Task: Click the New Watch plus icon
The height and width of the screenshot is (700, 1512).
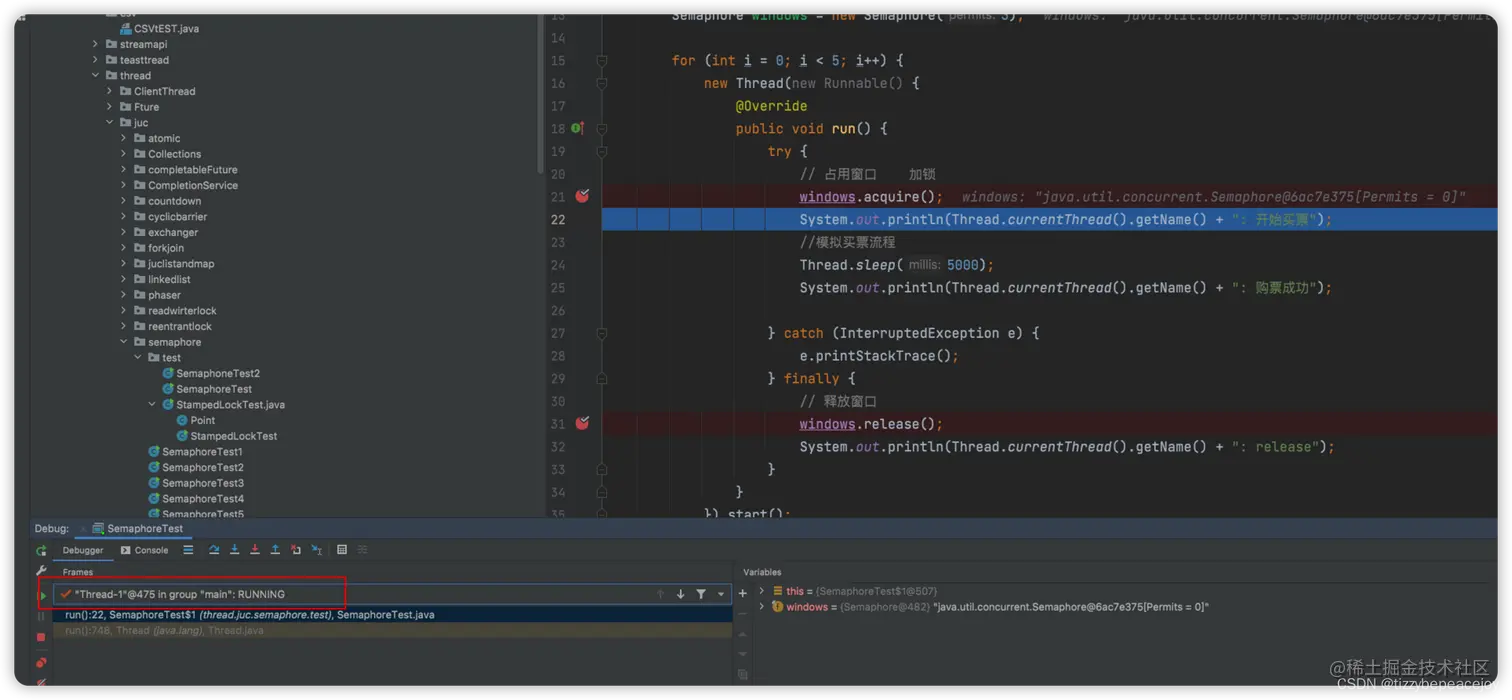Action: [x=743, y=593]
